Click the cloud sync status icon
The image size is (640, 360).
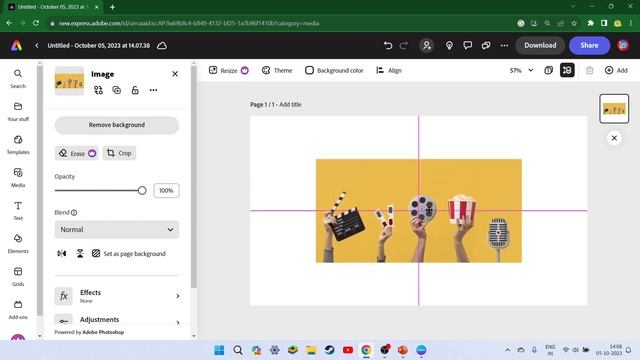click(162, 45)
